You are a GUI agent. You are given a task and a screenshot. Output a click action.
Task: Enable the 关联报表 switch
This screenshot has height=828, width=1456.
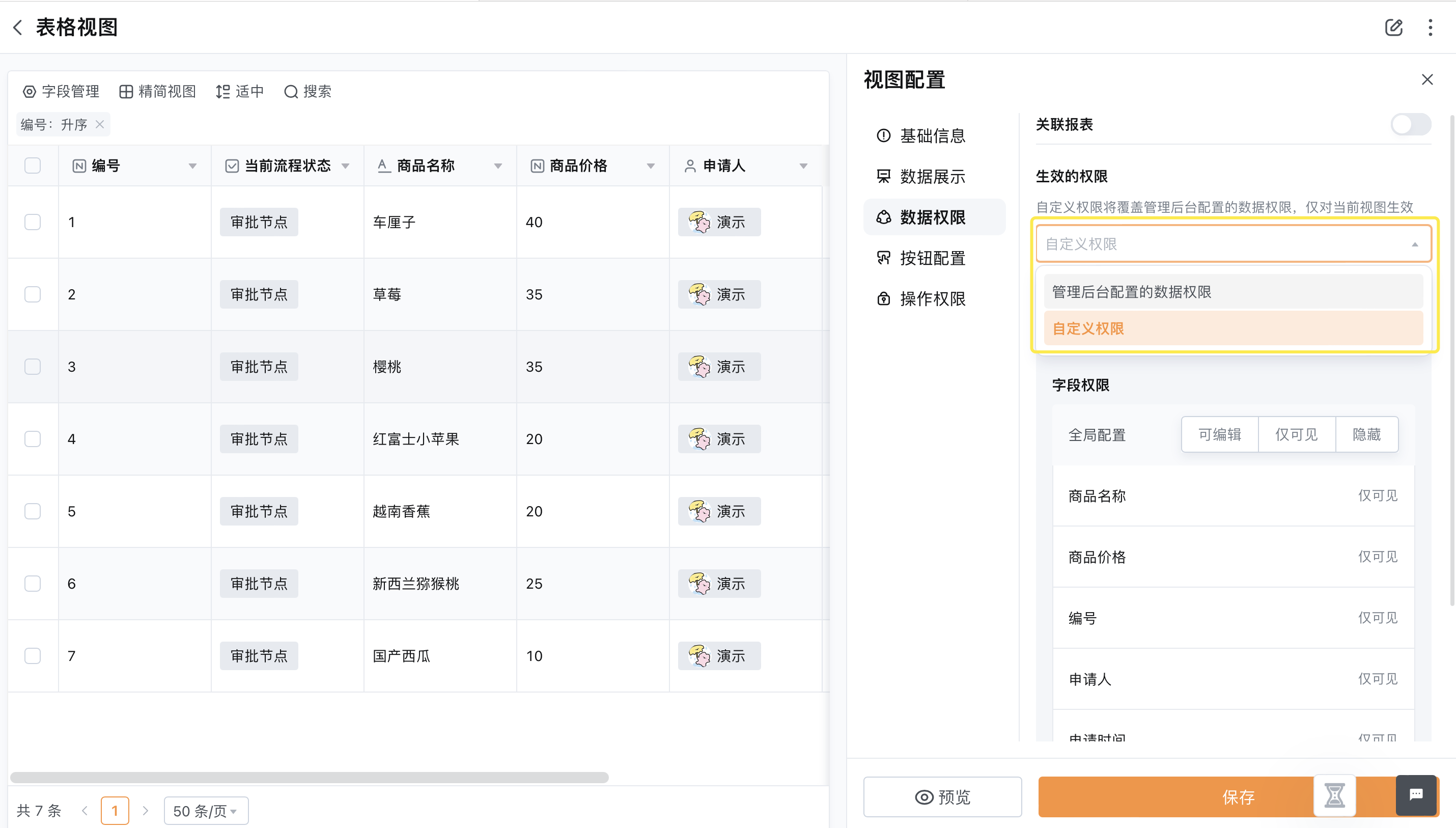pos(1411,125)
